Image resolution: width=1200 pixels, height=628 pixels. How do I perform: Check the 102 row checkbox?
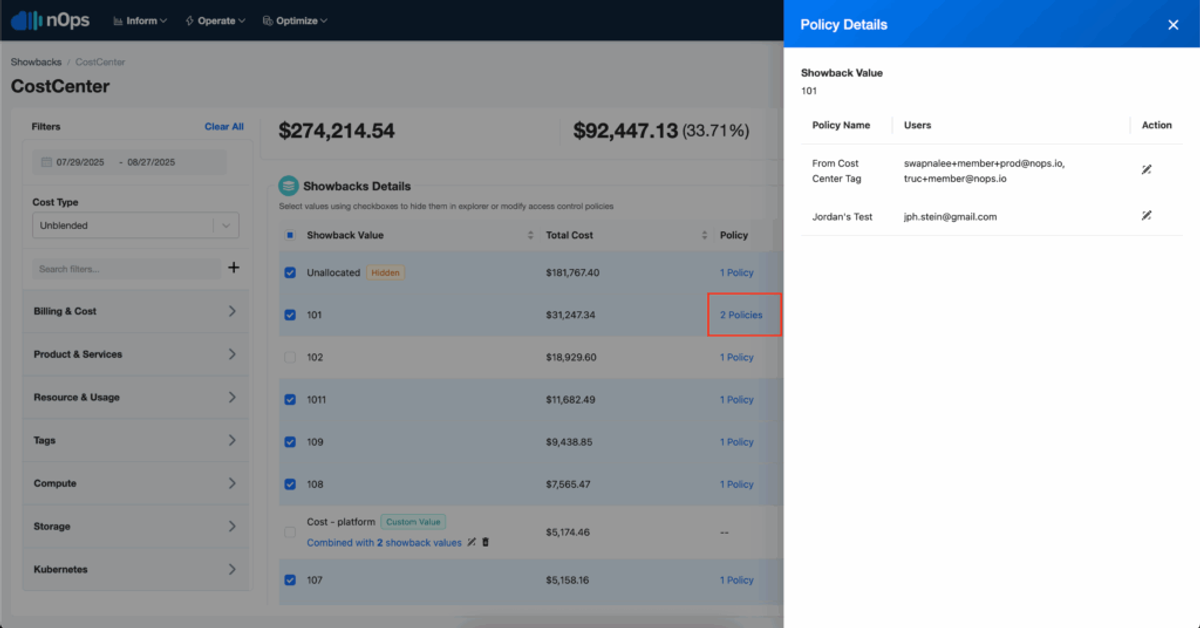290,357
